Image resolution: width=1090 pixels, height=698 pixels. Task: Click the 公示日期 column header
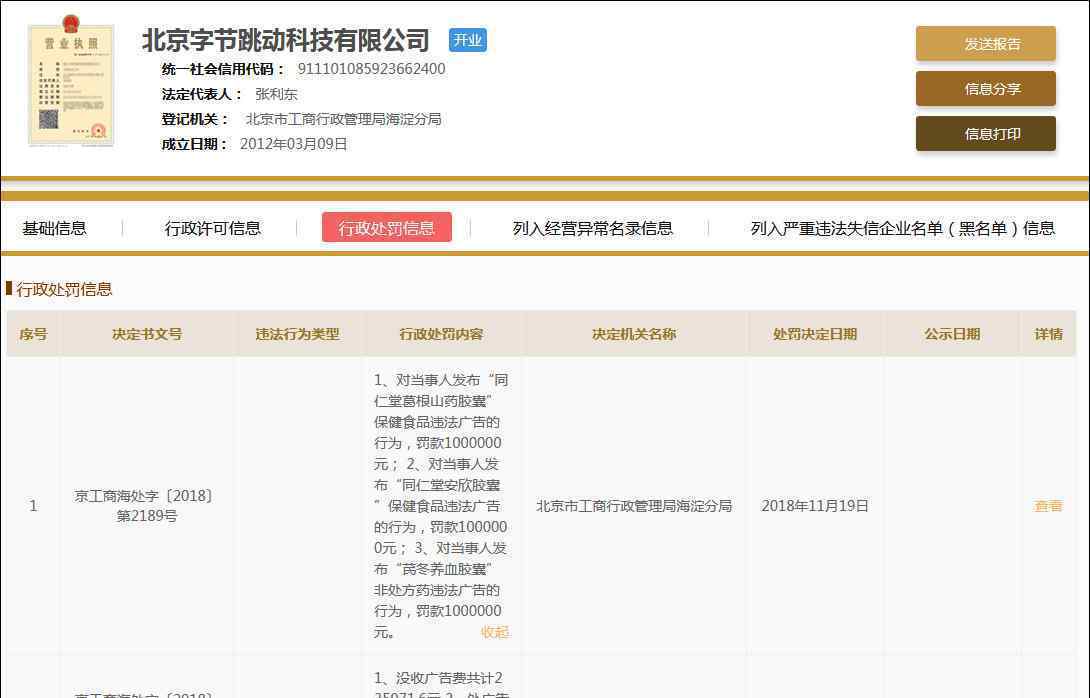[x=952, y=334]
